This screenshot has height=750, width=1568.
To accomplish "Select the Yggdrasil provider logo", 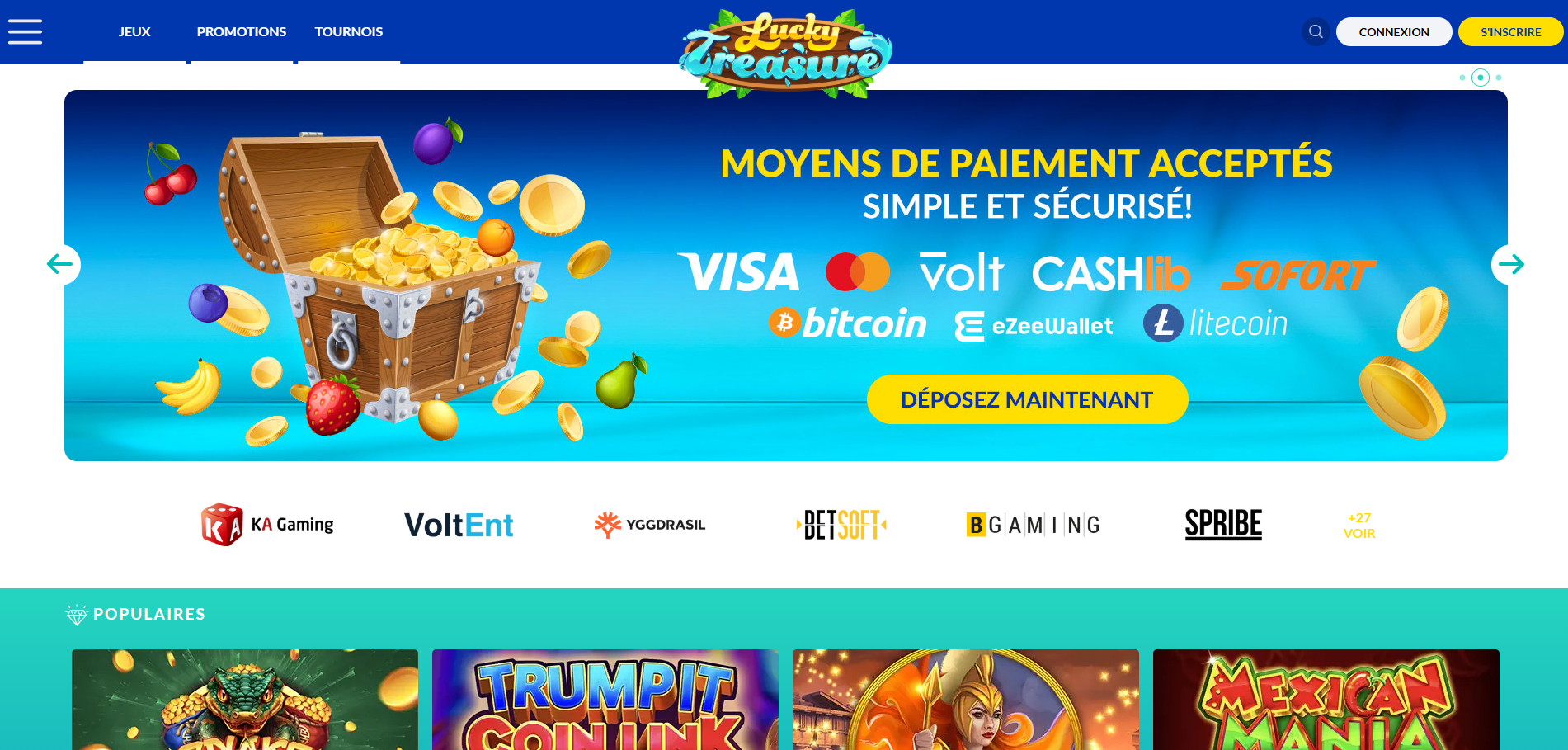I will point(650,525).
